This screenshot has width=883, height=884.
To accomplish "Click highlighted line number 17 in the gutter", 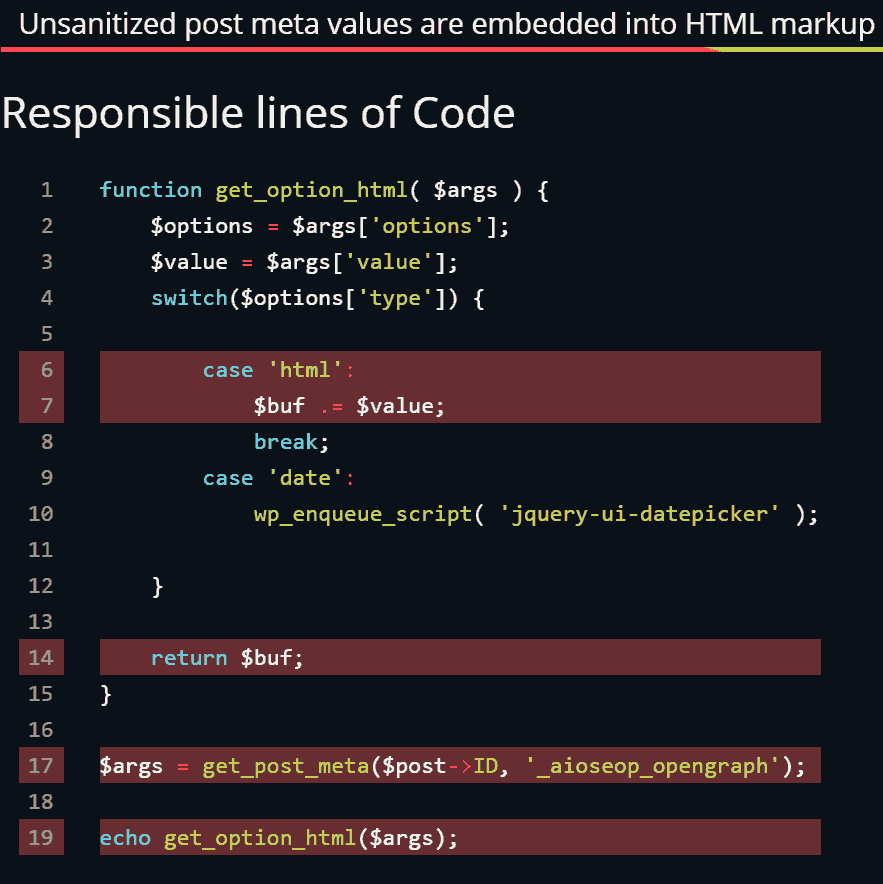I will pos(41,766).
